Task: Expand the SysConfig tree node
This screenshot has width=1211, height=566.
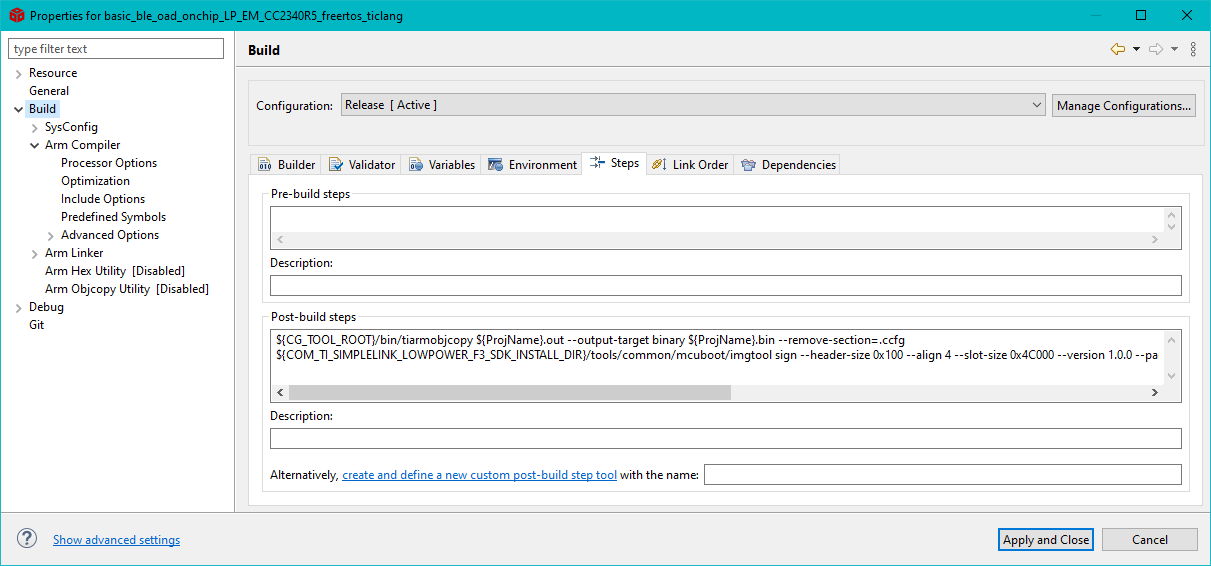Action: (35, 127)
